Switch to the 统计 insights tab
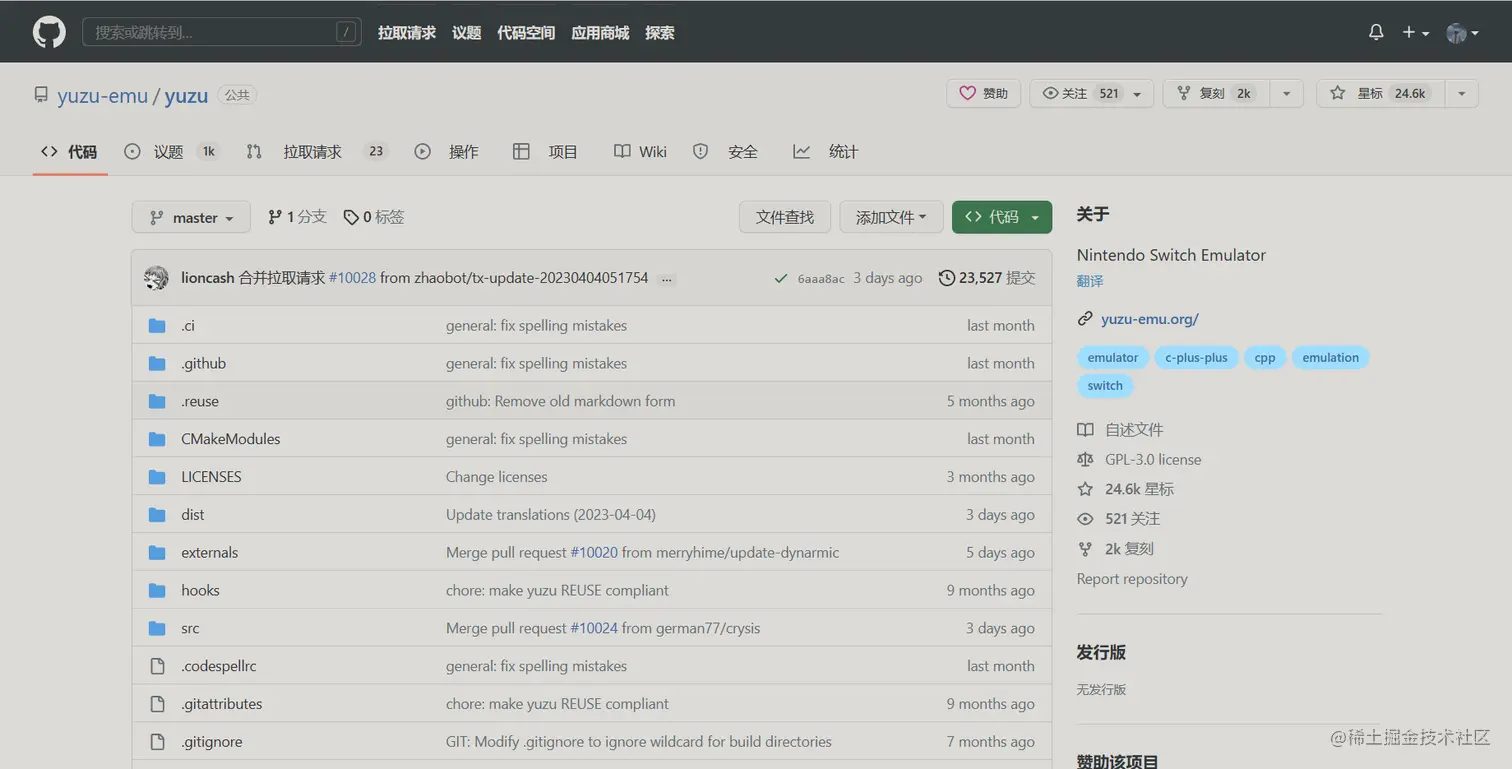1512x769 pixels. tap(826, 151)
